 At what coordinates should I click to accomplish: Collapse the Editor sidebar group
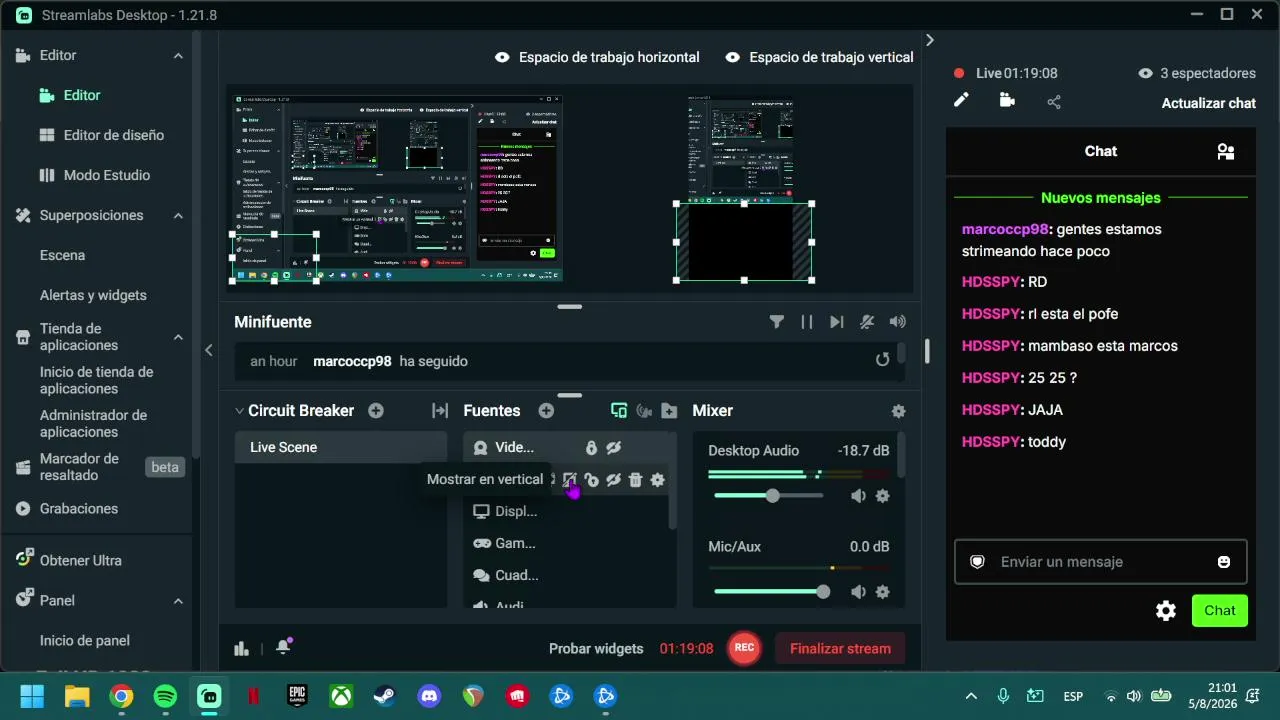[x=178, y=56]
